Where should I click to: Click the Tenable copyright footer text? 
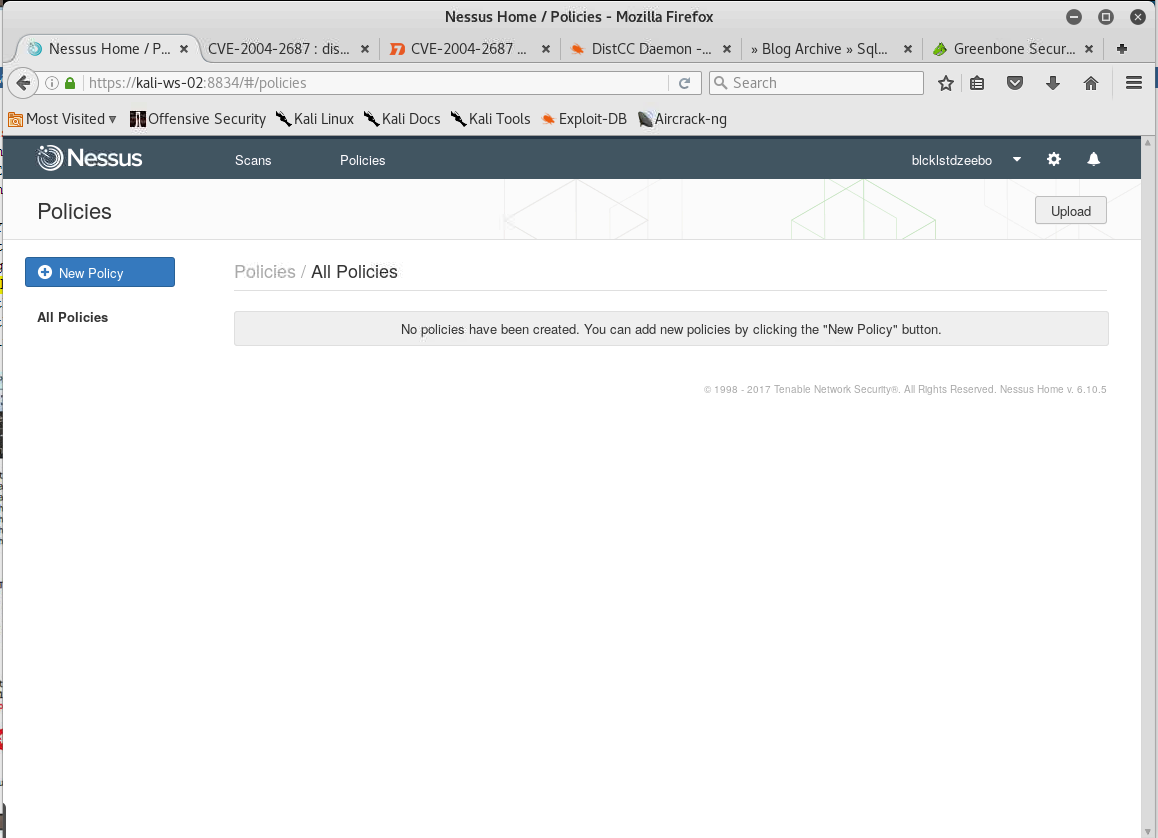[x=905, y=389]
